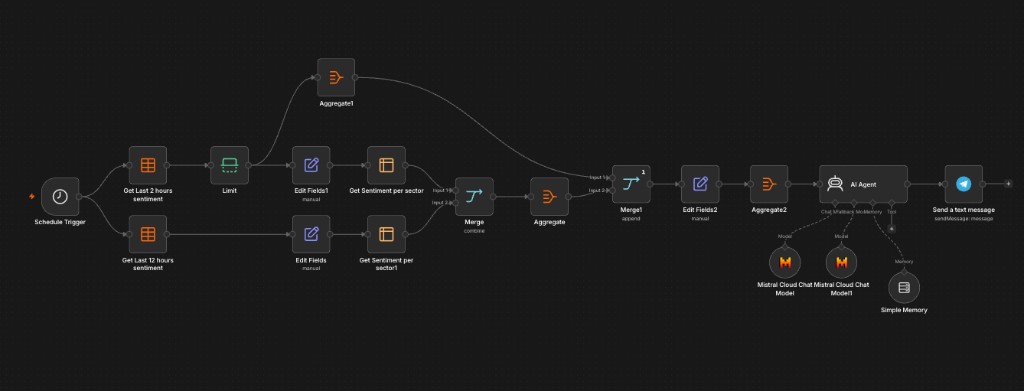
Task: Open the Get Sentiment per sector1 node
Action: [x=387, y=234]
